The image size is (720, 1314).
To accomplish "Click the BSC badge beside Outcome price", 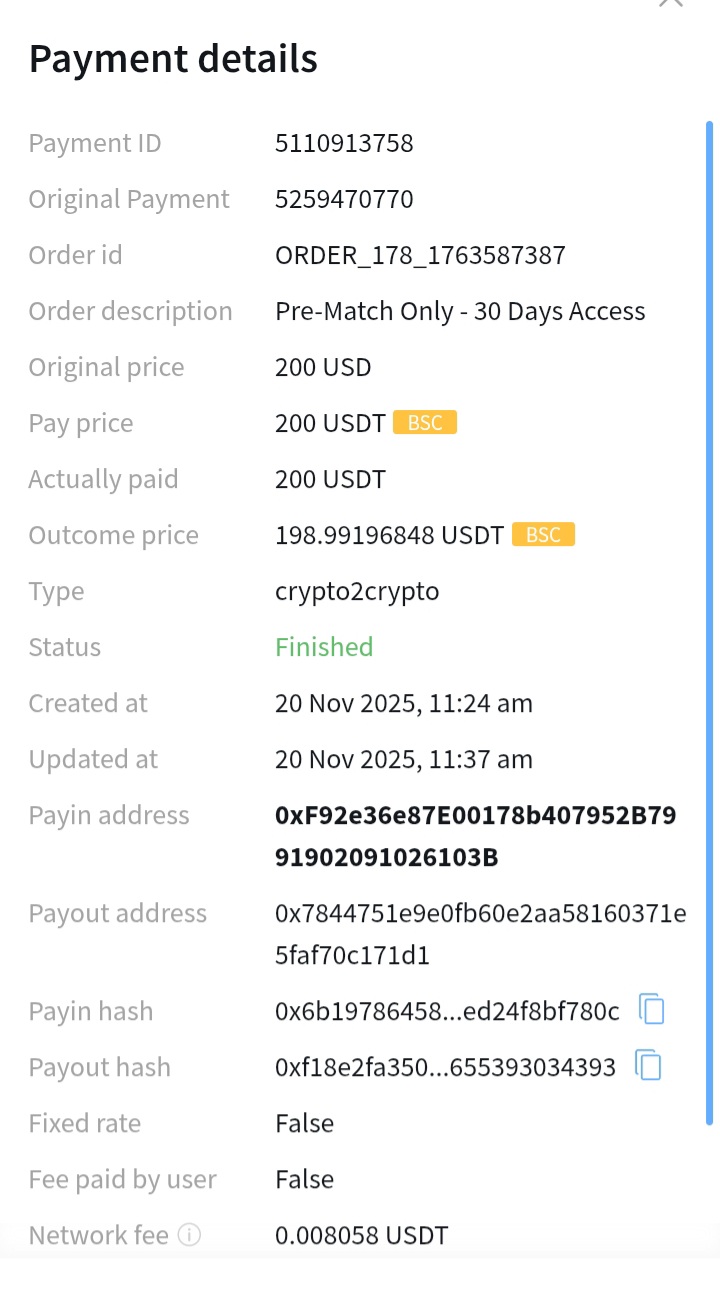I will tap(543, 535).
